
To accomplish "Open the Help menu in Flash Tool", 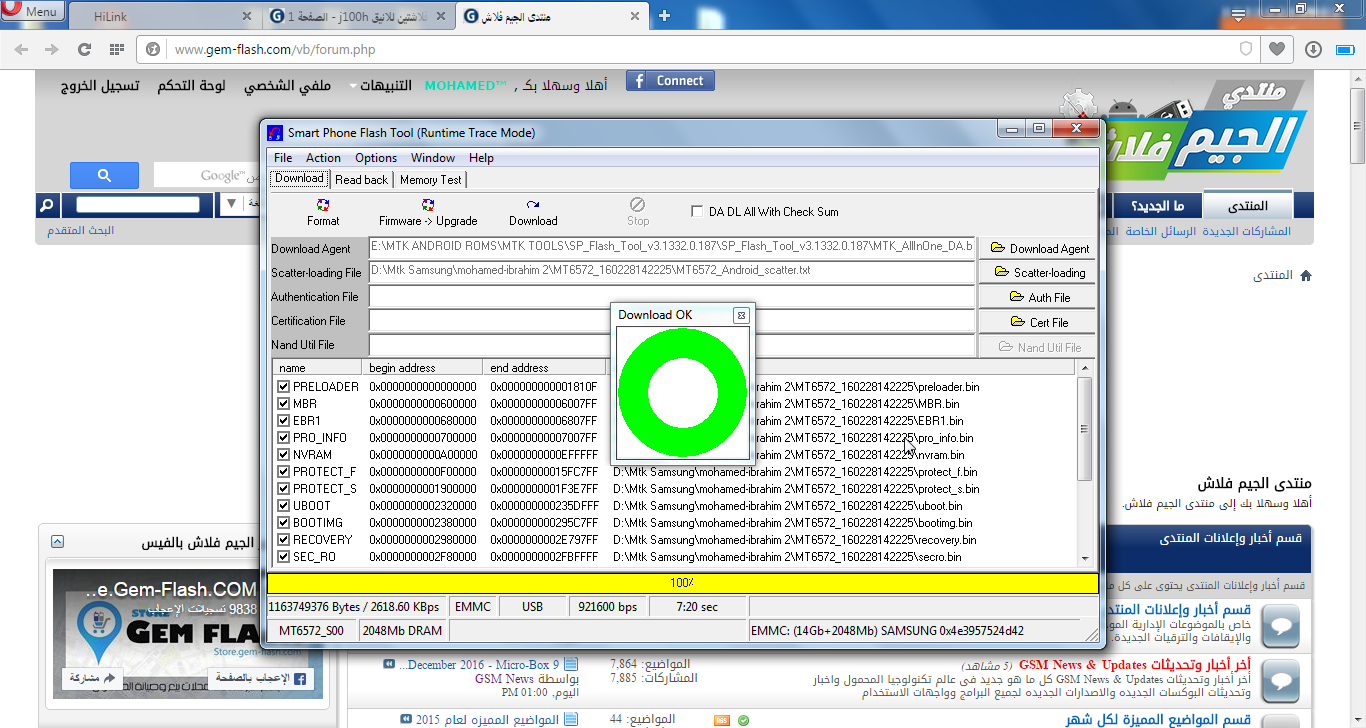I will point(481,158).
